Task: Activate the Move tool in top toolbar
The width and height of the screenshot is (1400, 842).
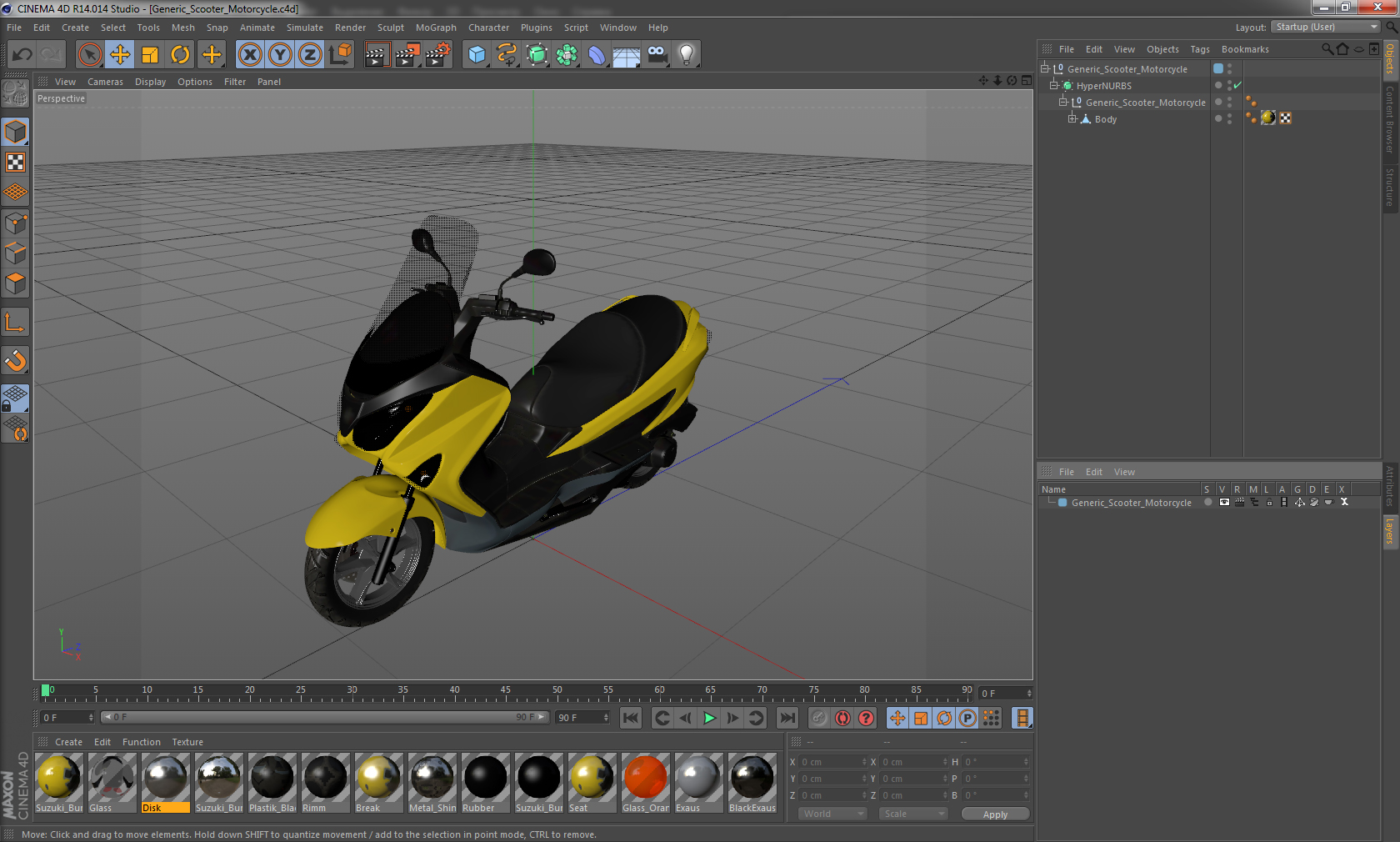Action: click(120, 55)
